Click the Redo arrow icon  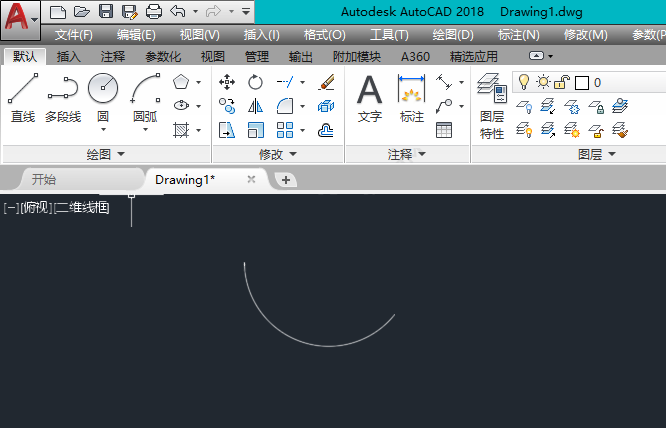[213, 11]
